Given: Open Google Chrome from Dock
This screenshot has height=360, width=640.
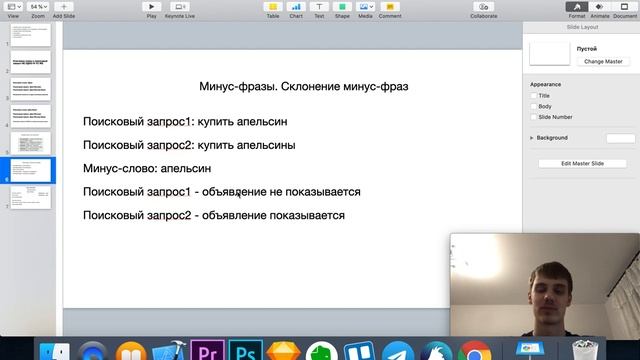Looking at the screenshot, I should pos(474,351).
